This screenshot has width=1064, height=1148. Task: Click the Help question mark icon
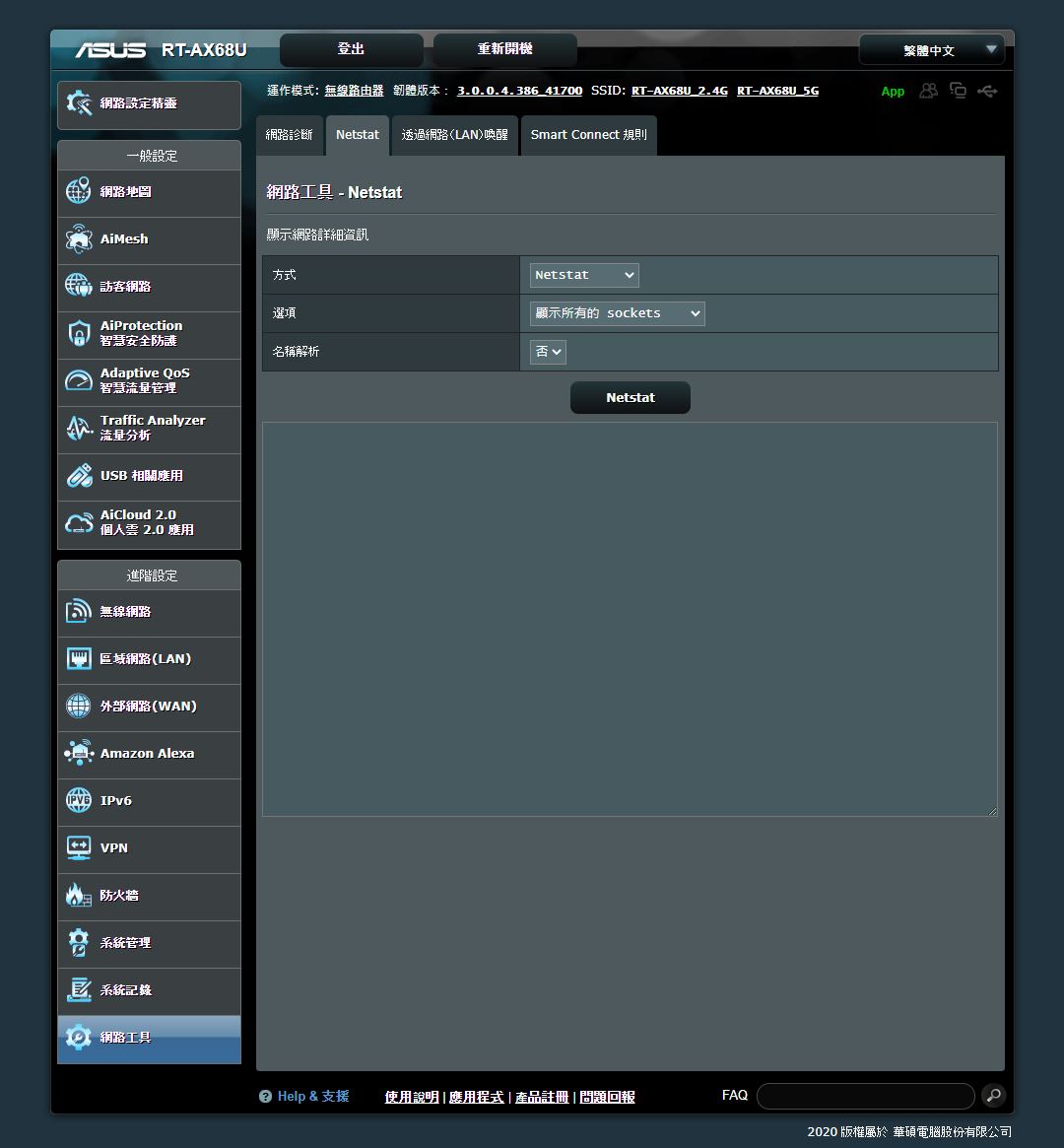pos(265,1096)
